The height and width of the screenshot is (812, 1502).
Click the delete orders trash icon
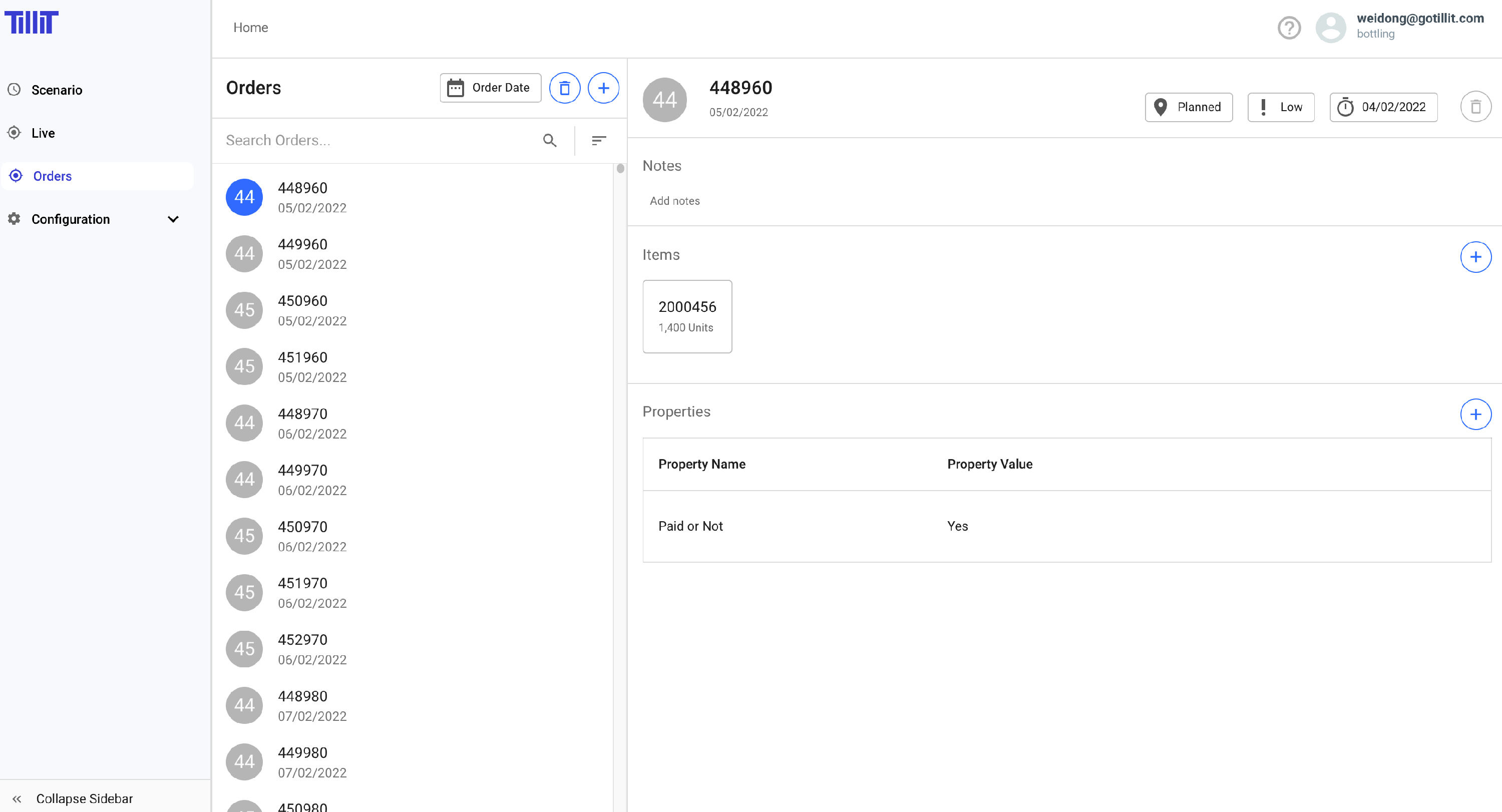(x=564, y=88)
